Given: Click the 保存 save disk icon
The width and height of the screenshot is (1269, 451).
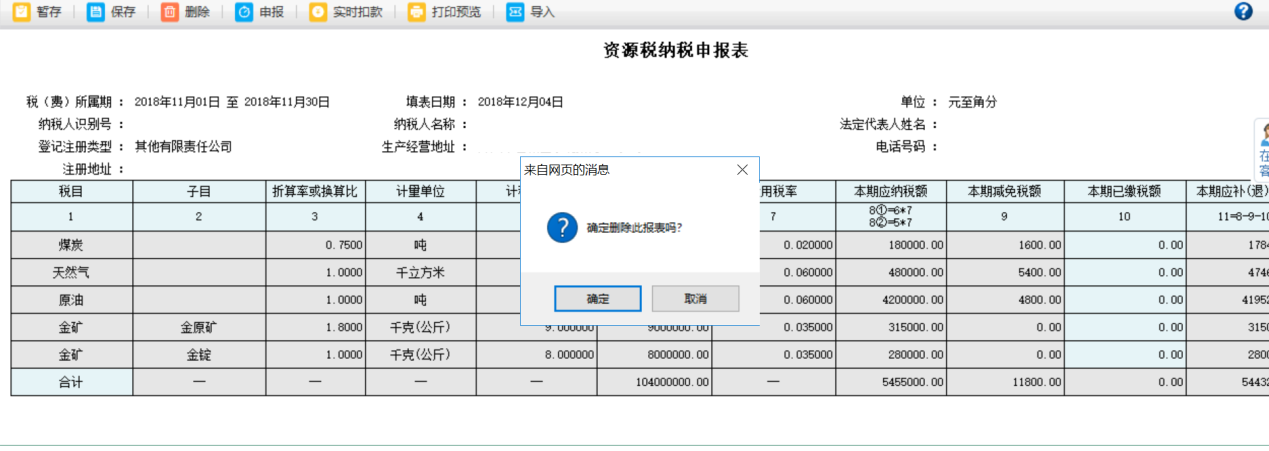Looking at the screenshot, I should tap(95, 12).
